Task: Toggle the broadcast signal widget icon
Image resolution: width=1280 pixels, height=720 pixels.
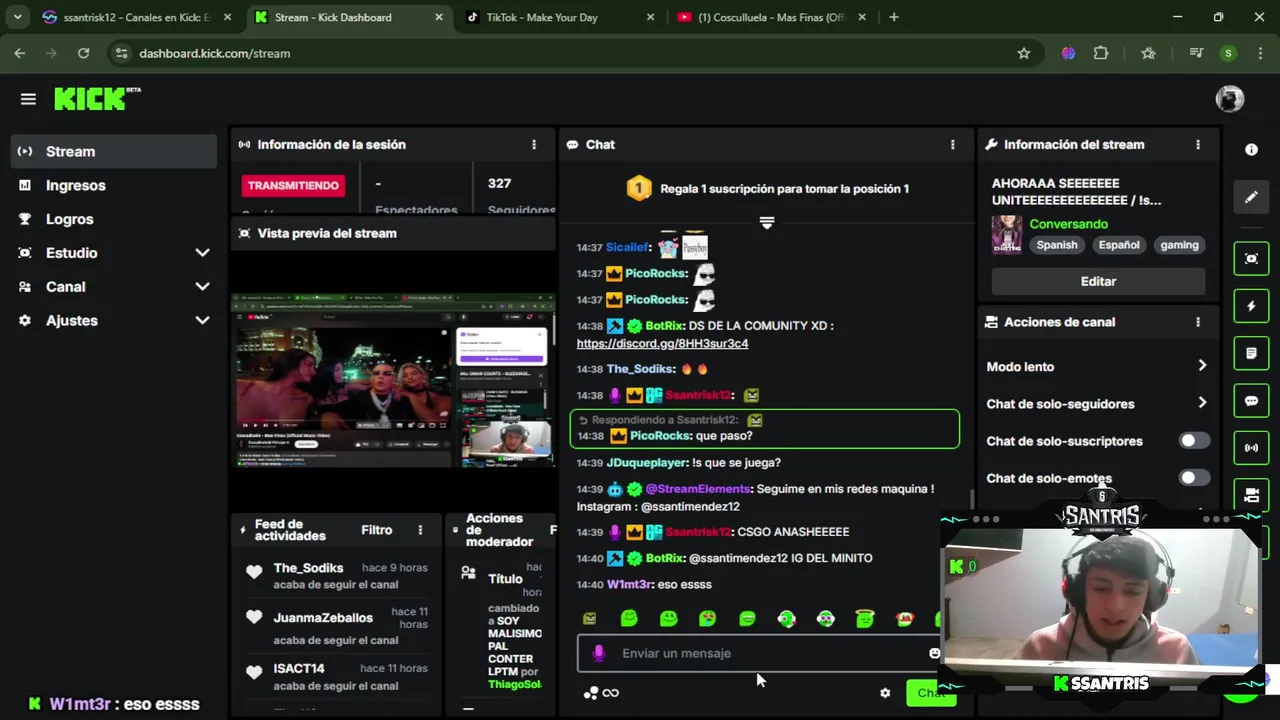Action: 1251,447
